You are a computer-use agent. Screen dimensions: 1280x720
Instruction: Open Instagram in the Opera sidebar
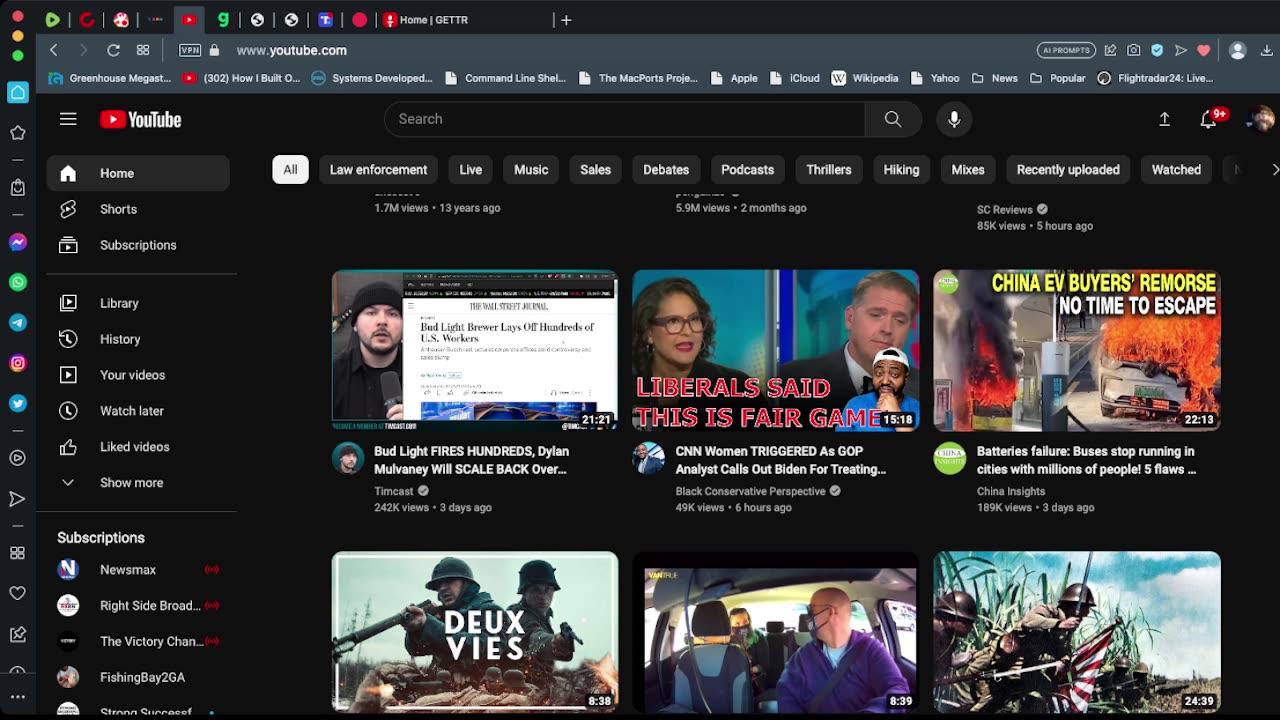18,363
